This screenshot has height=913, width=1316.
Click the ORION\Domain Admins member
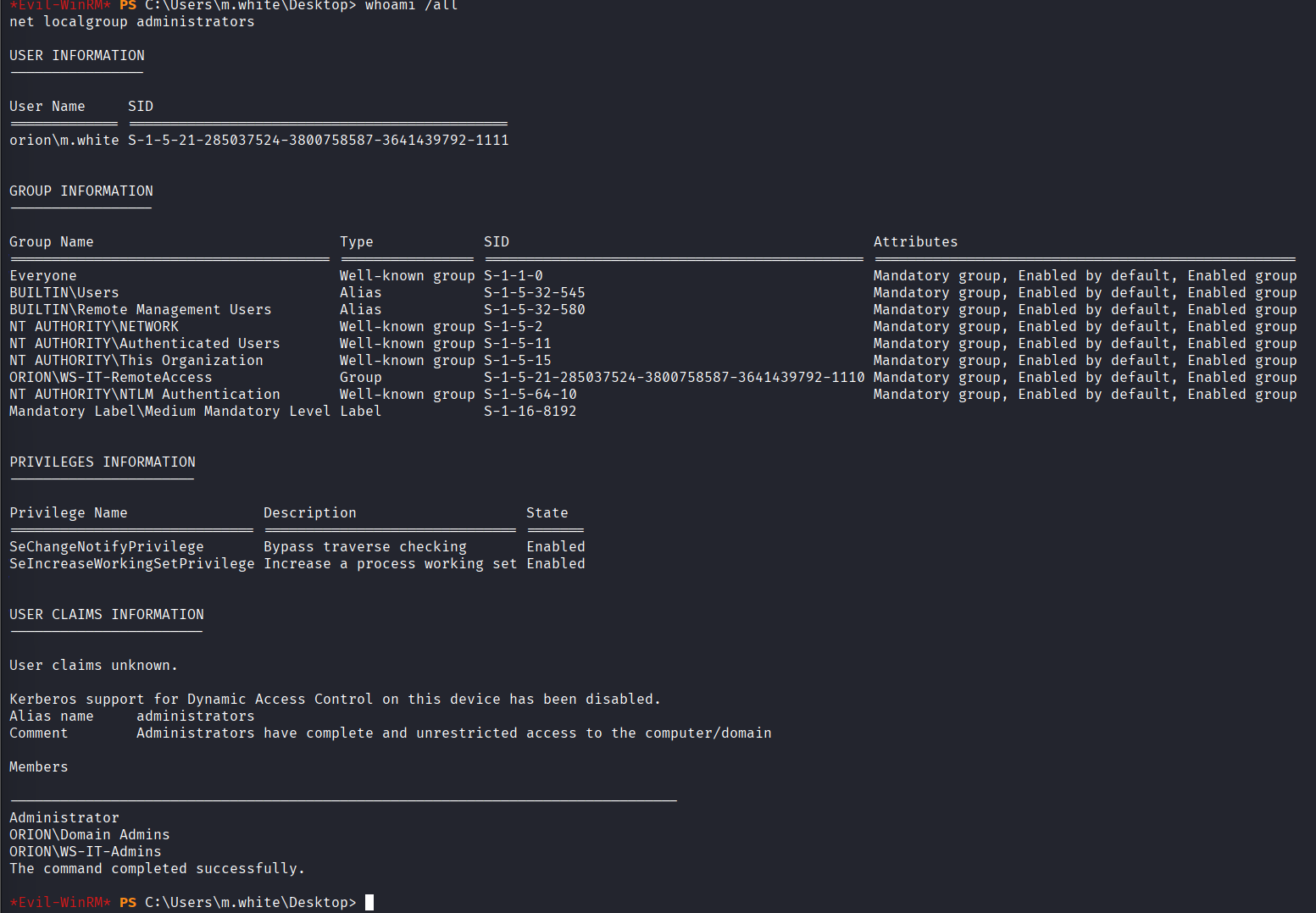coord(90,835)
